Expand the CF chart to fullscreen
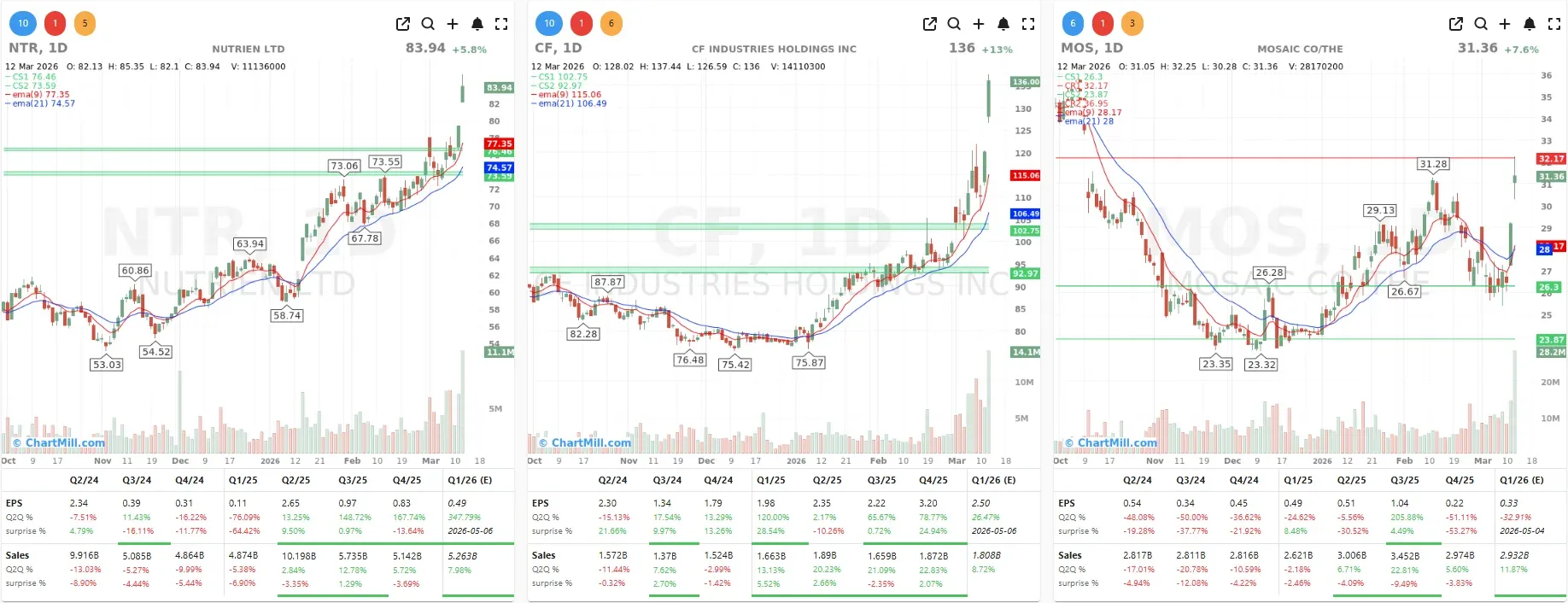Image resolution: width=1568 pixels, height=603 pixels. click(x=1028, y=24)
